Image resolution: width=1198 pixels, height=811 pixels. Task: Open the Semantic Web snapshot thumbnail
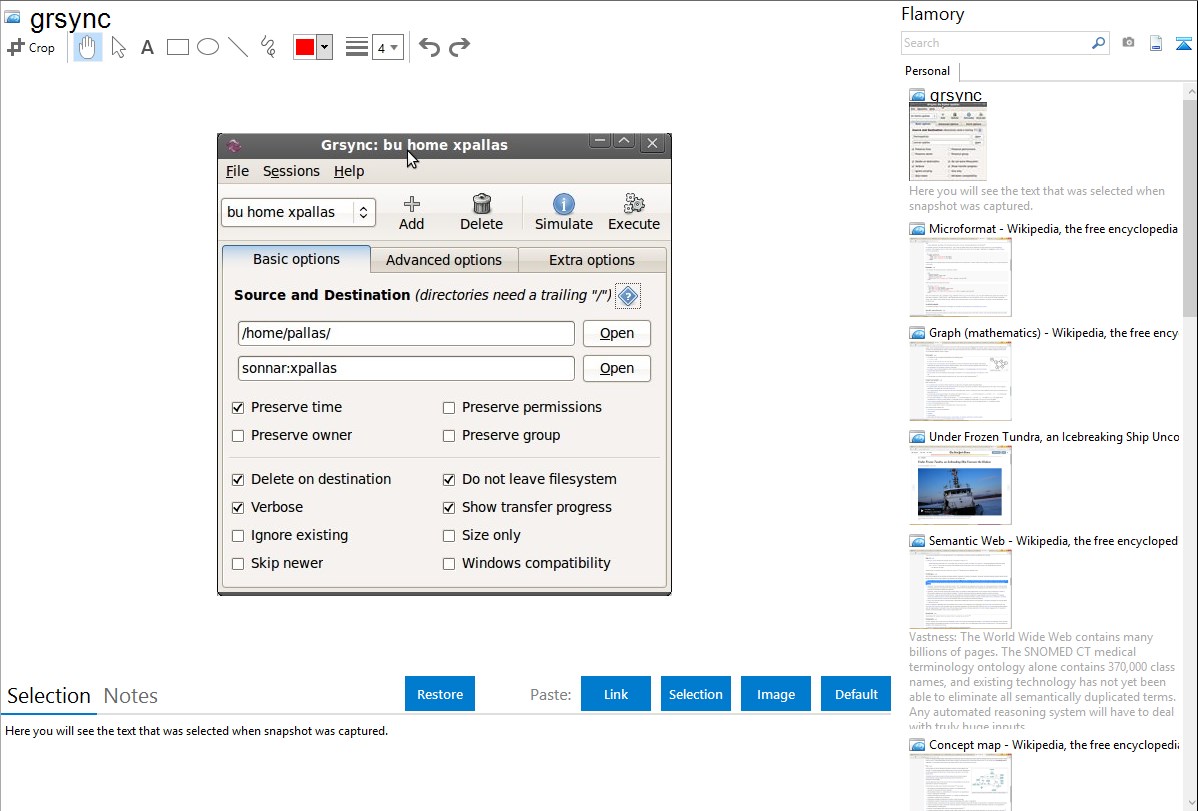click(x=960, y=589)
